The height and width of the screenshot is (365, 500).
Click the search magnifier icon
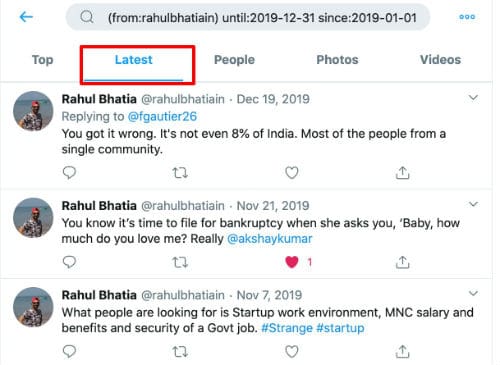(x=87, y=17)
